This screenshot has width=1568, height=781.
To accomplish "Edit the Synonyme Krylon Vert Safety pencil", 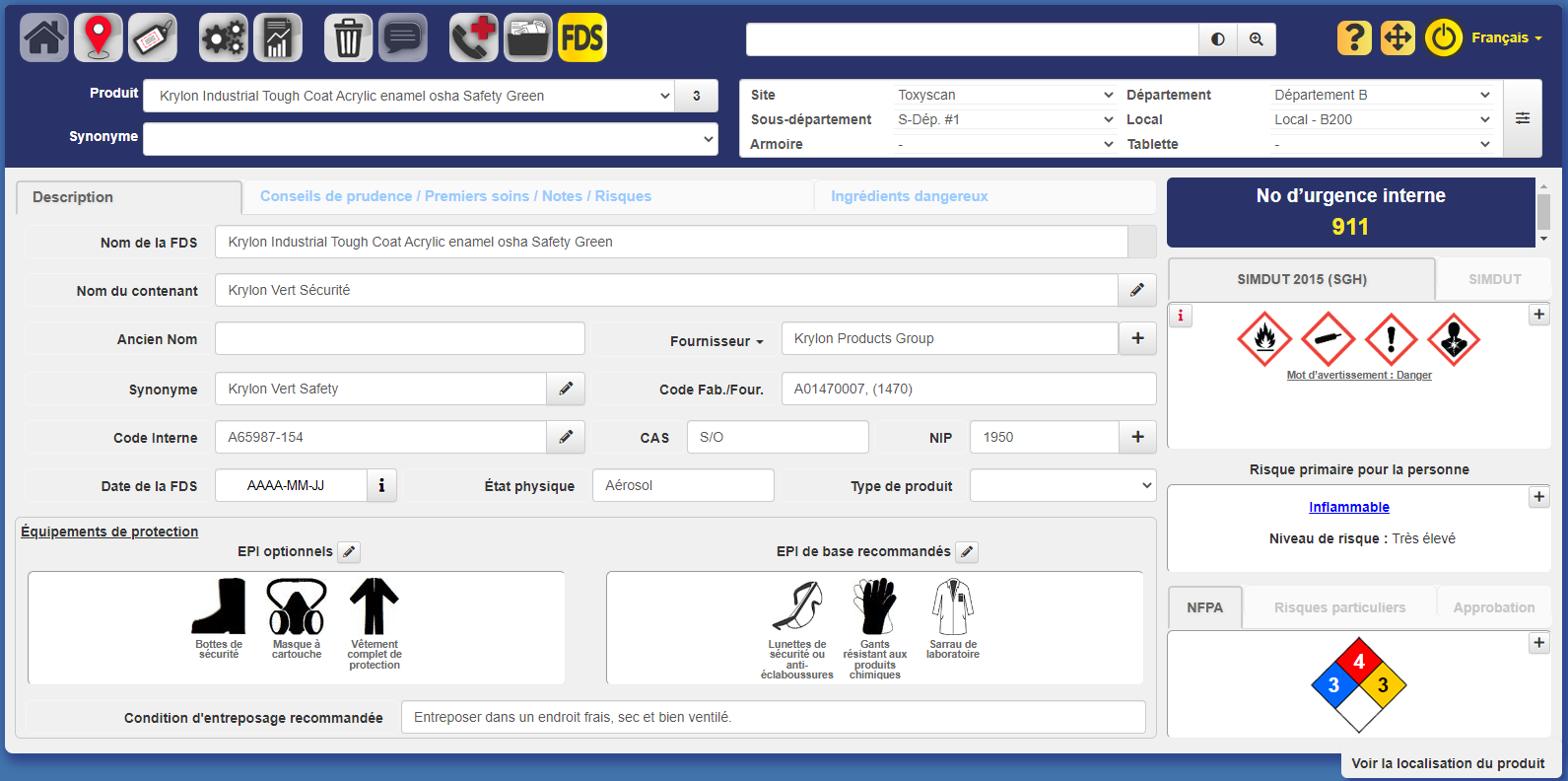I will pos(566,389).
